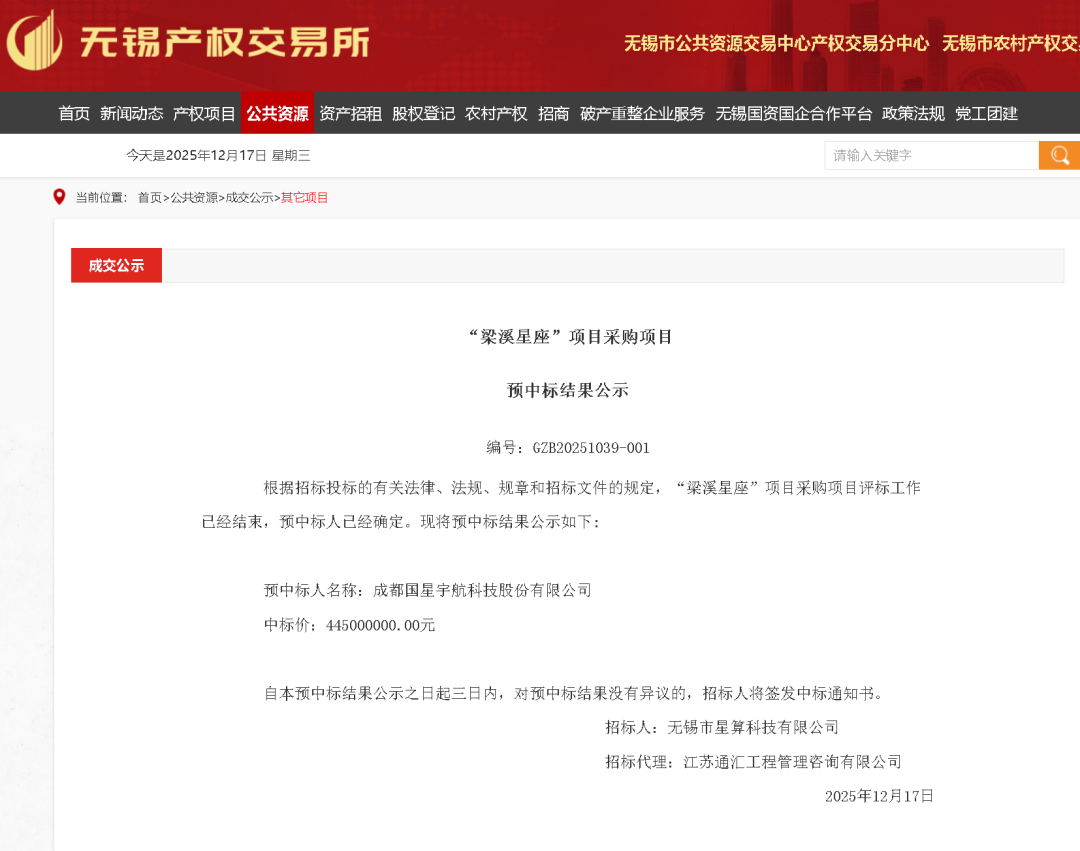The image size is (1080, 851).
Task: Open the 首页 navigation menu item
Action: (x=74, y=113)
